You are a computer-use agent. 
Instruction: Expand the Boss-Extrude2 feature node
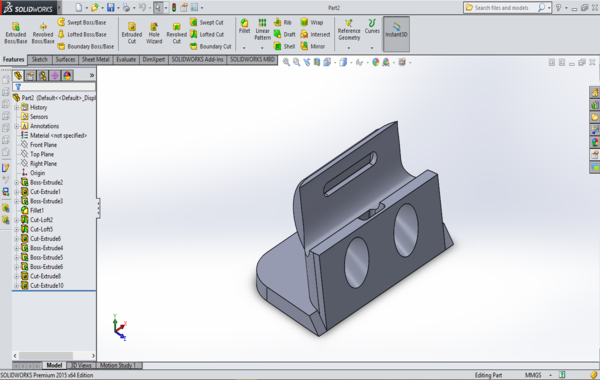tap(16, 183)
